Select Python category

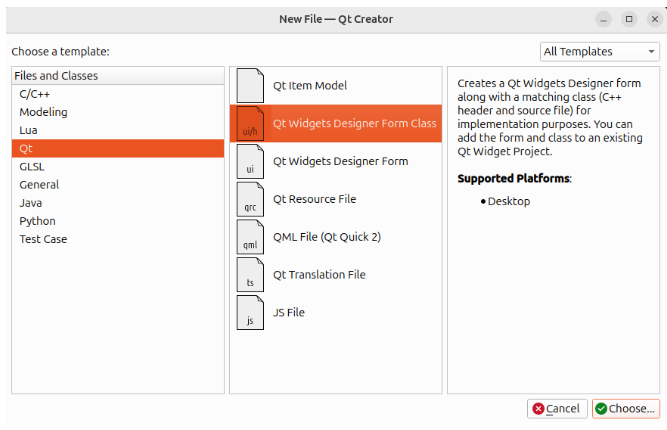coord(118,221)
